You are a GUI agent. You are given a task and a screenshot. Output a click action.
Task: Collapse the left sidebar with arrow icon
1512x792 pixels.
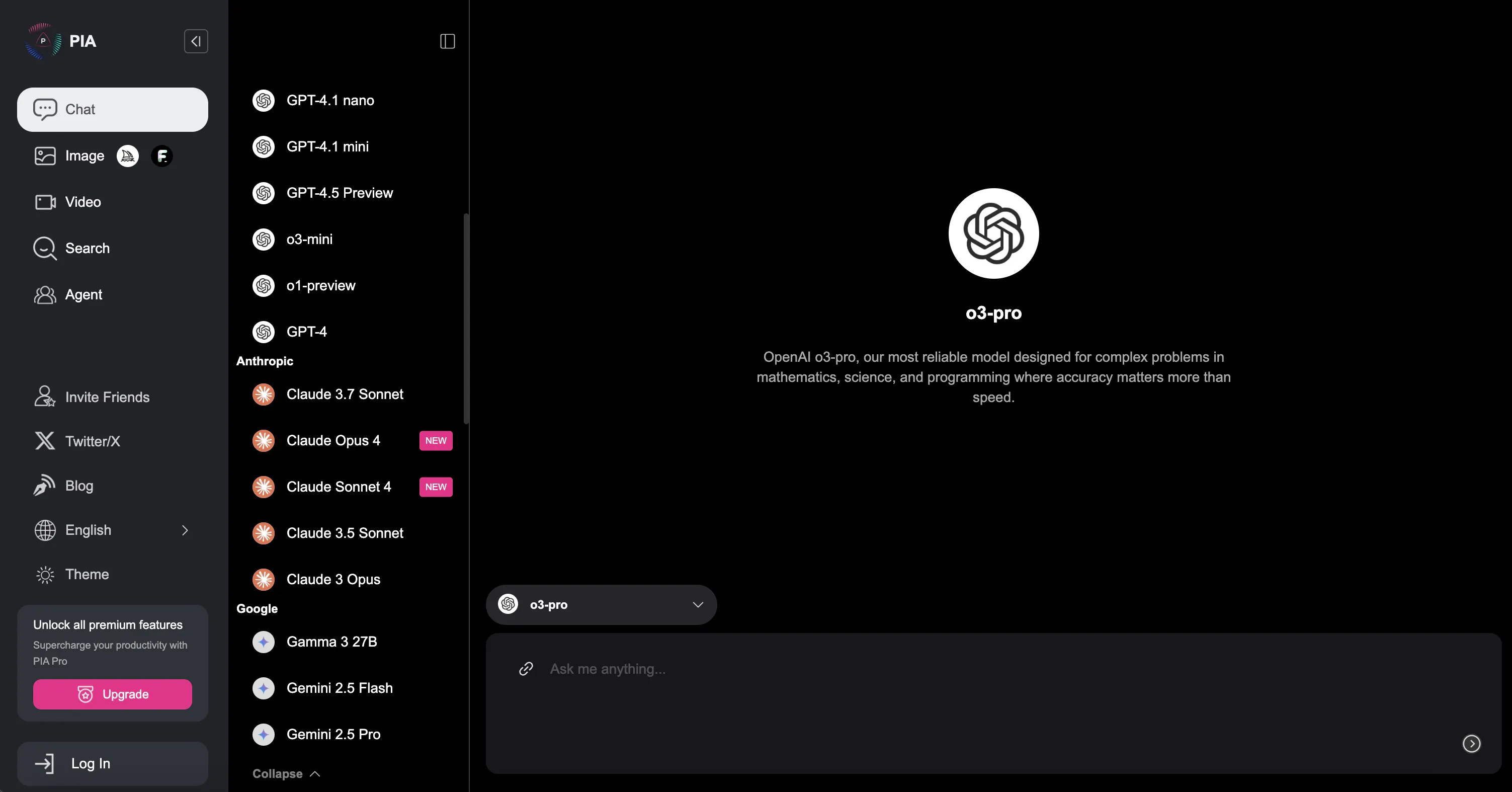[x=196, y=41]
